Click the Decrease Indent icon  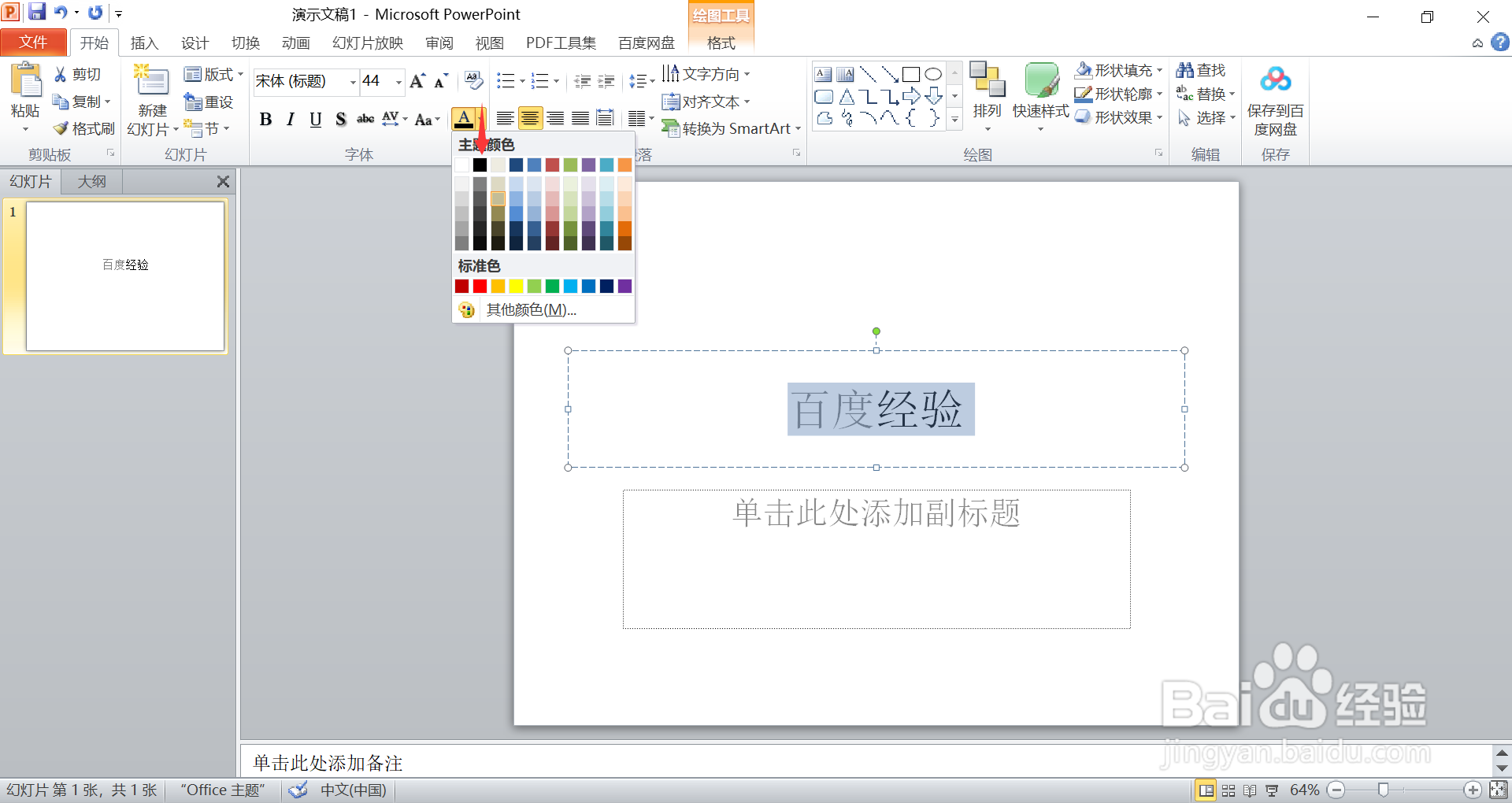point(583,81)
